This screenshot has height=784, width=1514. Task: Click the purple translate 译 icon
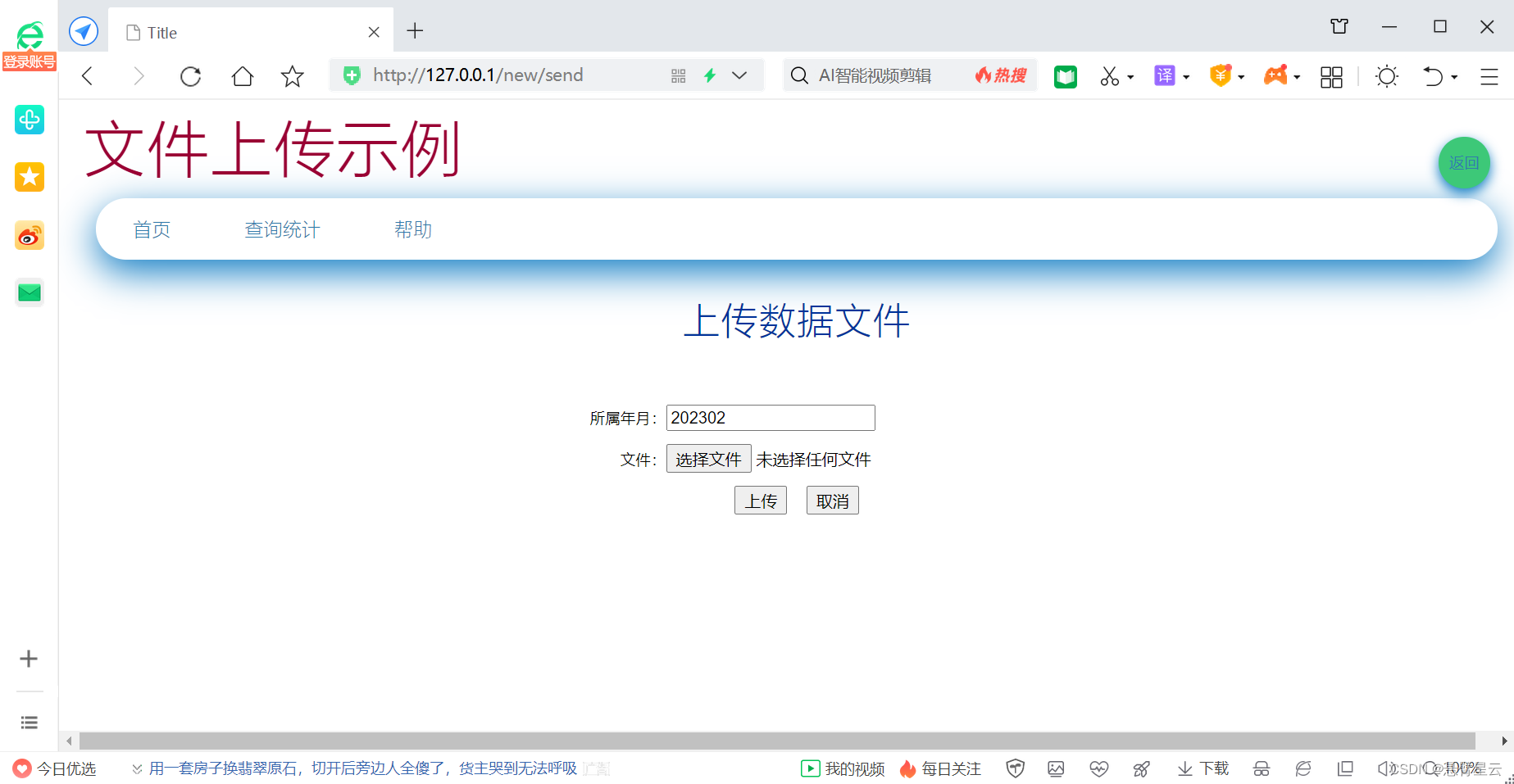[1165, 76]
